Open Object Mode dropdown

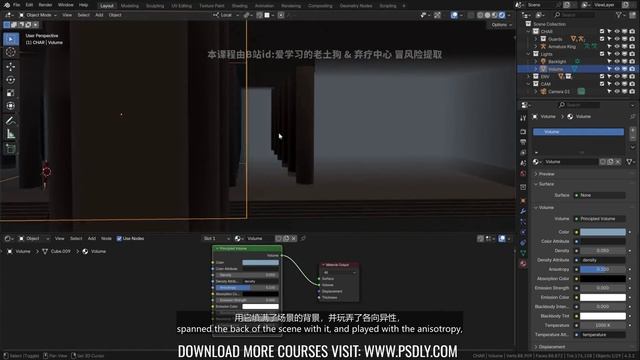click(x=38, y=15)
